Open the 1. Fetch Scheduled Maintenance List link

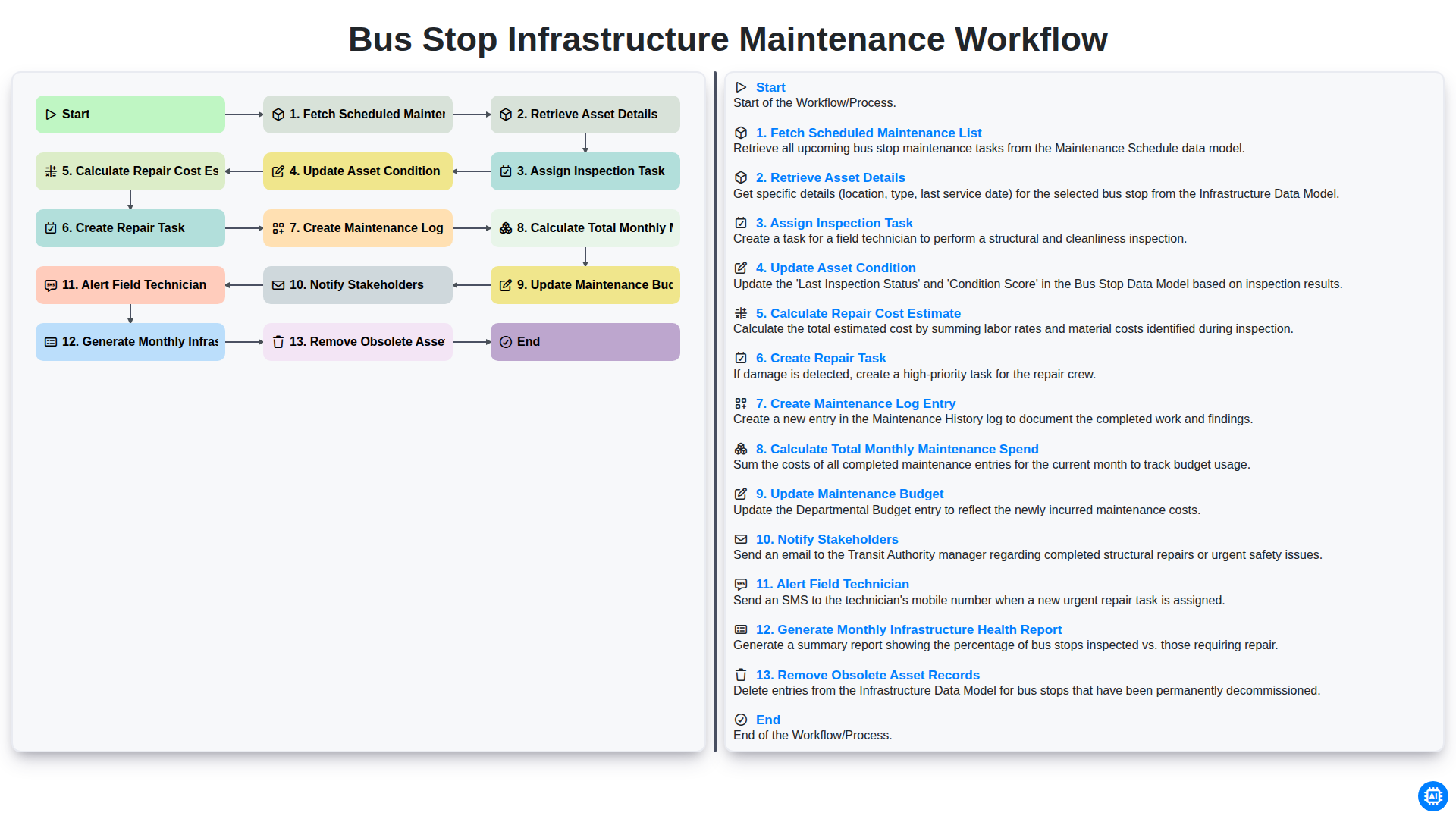click(868, 133)
